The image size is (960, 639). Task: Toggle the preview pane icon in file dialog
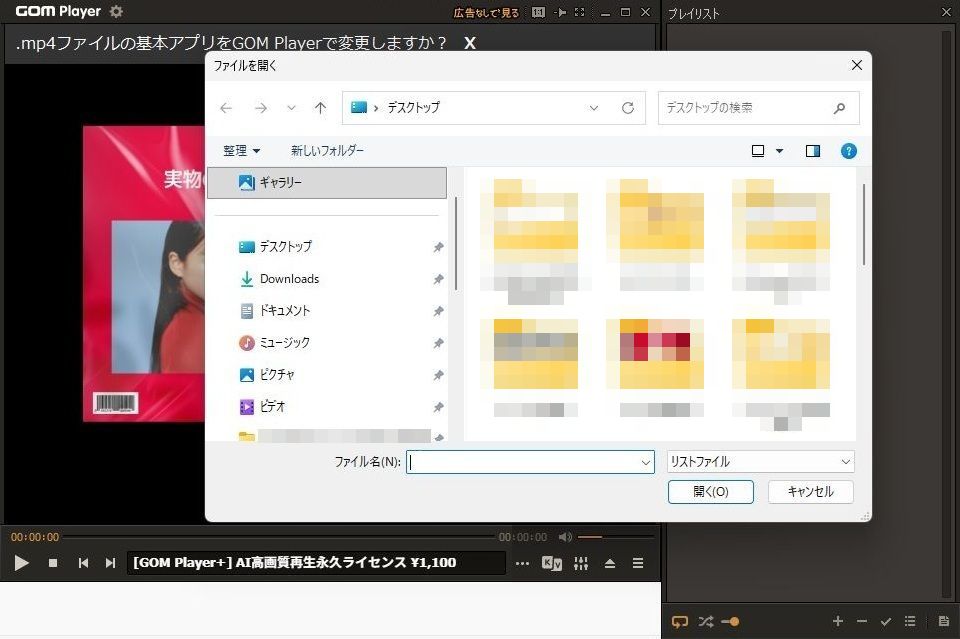coord(813,151)
